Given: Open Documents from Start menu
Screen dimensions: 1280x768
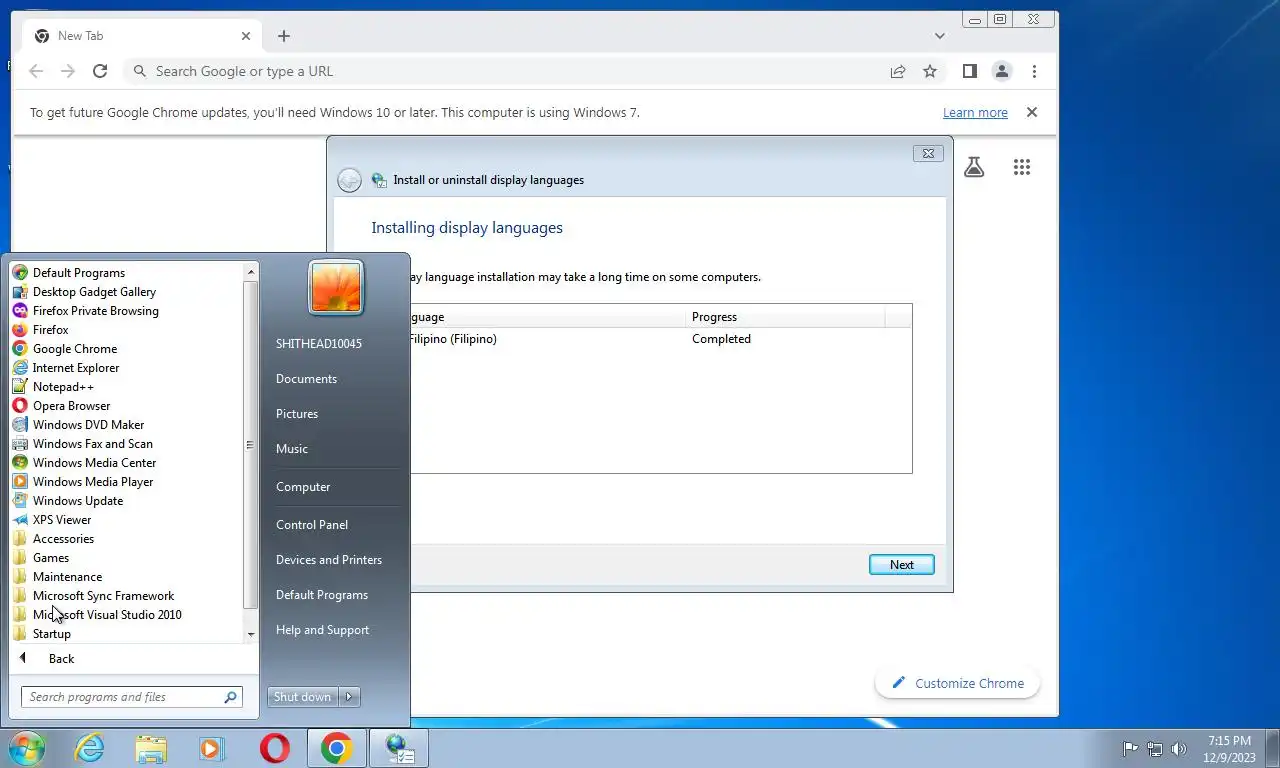Looking at the screenshot, I should coord(306,378).
